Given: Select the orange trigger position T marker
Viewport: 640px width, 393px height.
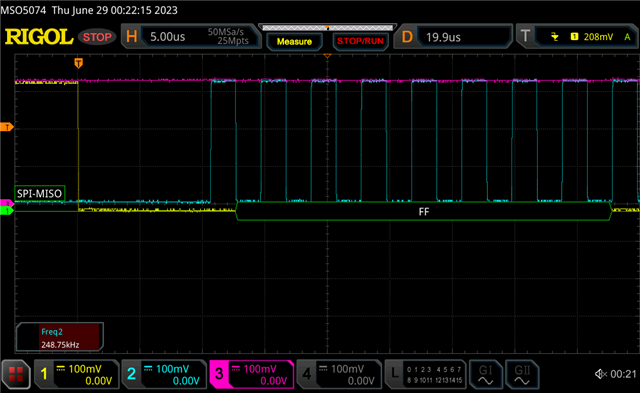Looking at the screenshot, I should [78, 63].
